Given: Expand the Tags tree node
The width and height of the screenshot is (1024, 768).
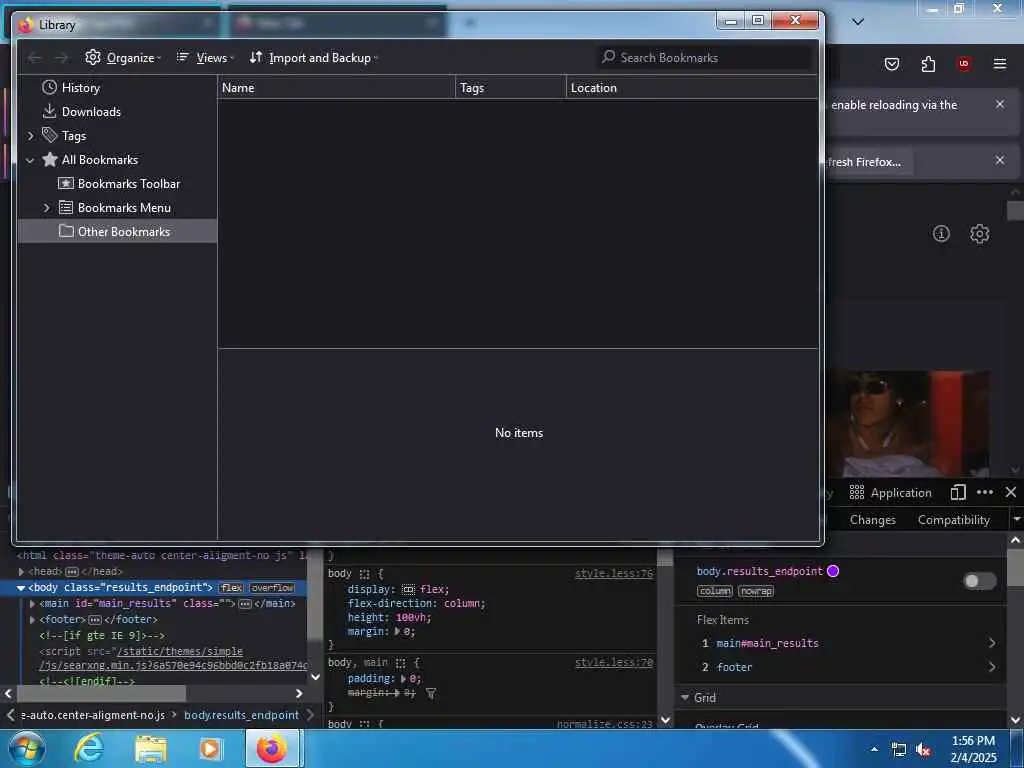Looking at the screenshot, I should click(x=30, y=136).
